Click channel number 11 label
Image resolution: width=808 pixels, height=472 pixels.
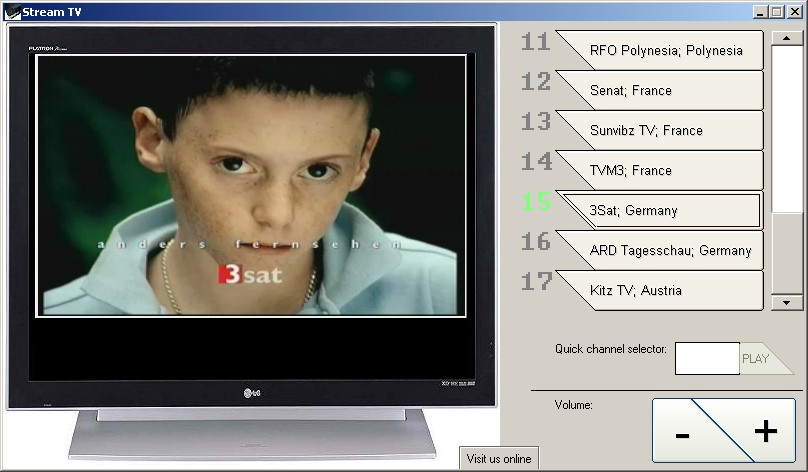(x=536, y=42)
